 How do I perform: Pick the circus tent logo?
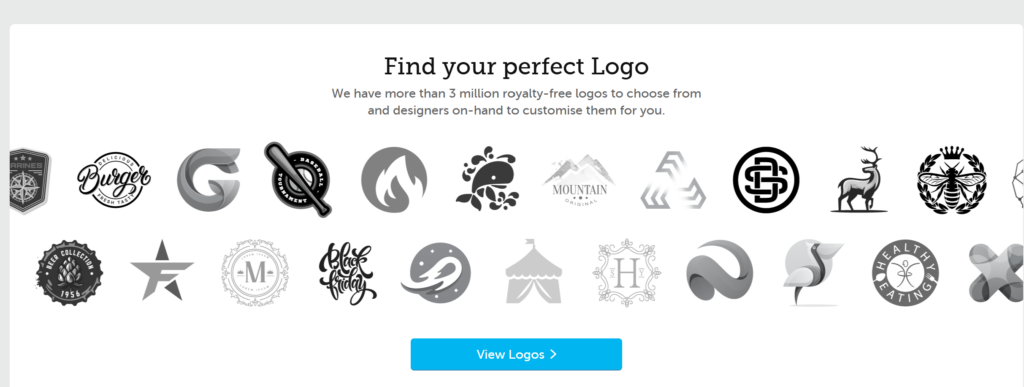point(534,271)
